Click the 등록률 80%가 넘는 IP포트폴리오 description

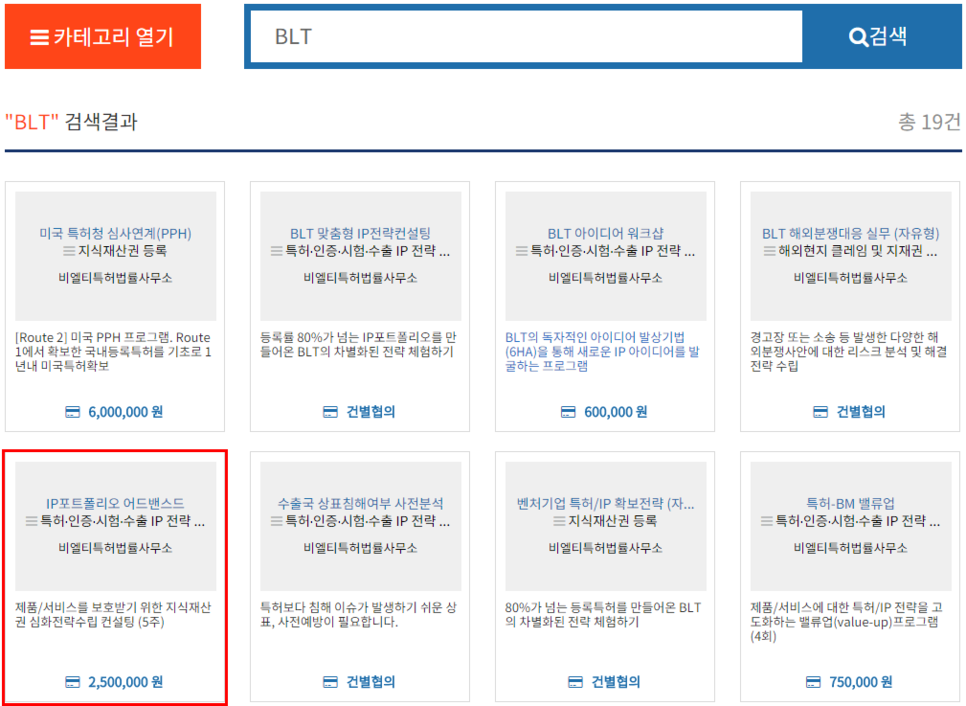click(359, 344)
